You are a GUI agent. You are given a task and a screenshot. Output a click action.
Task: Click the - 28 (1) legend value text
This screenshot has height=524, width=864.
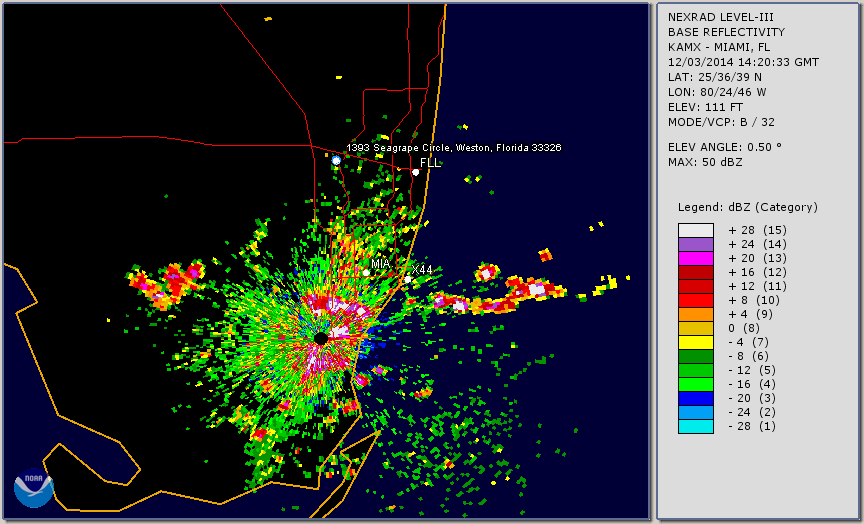(752, 426)
